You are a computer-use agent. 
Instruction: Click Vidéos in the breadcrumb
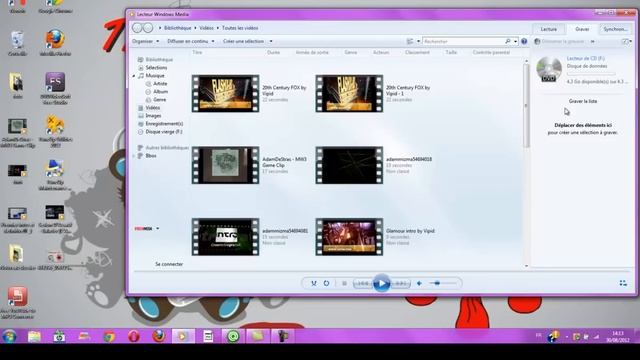(x=206, y=28)
